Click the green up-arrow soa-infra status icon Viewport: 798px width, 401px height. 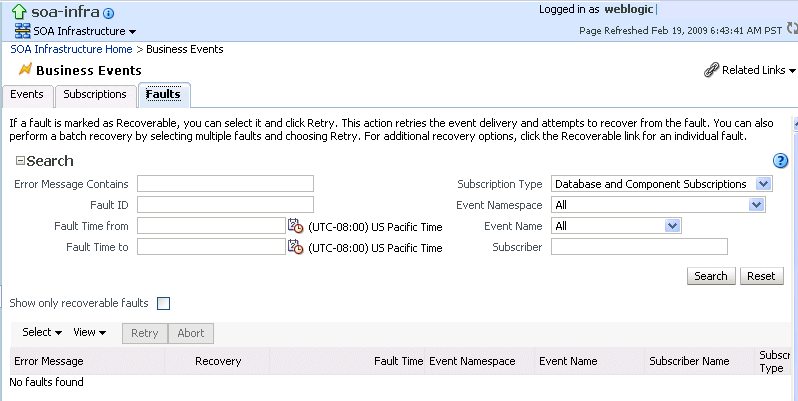19,12
